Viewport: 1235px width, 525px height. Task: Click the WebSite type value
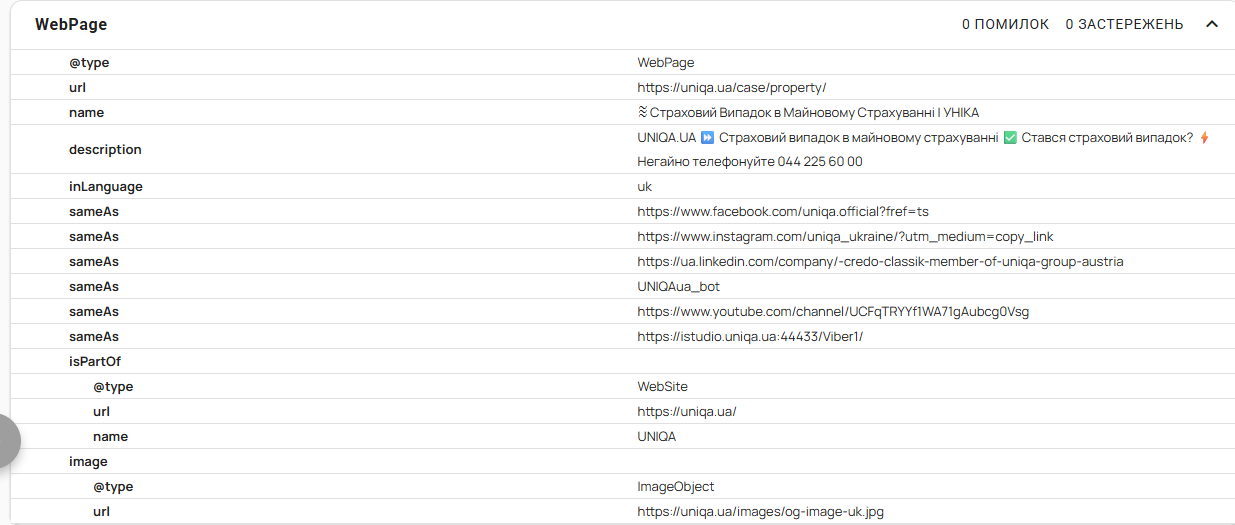[662, 386]
